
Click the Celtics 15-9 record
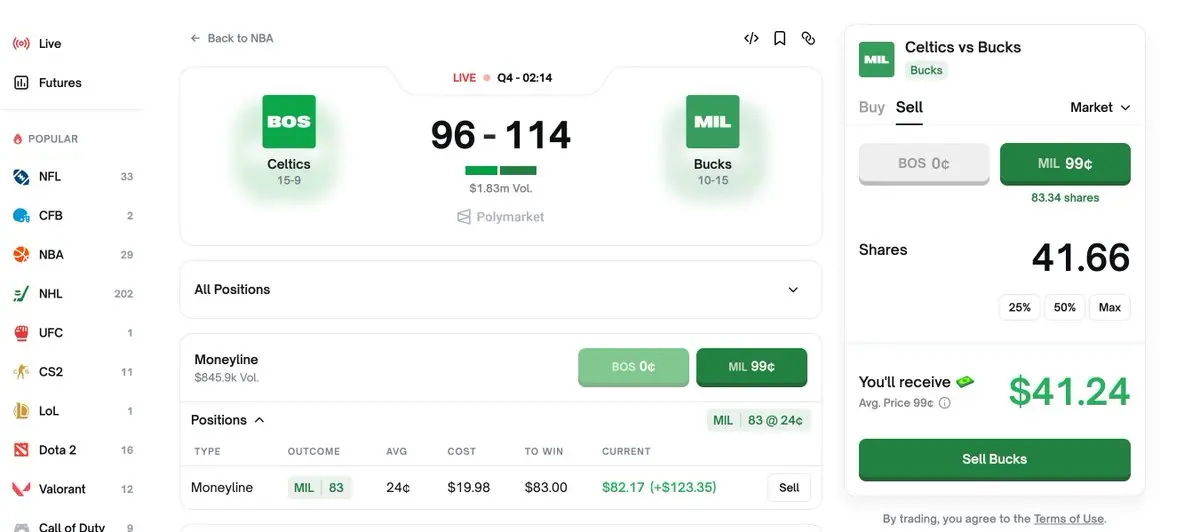[289, 181]
